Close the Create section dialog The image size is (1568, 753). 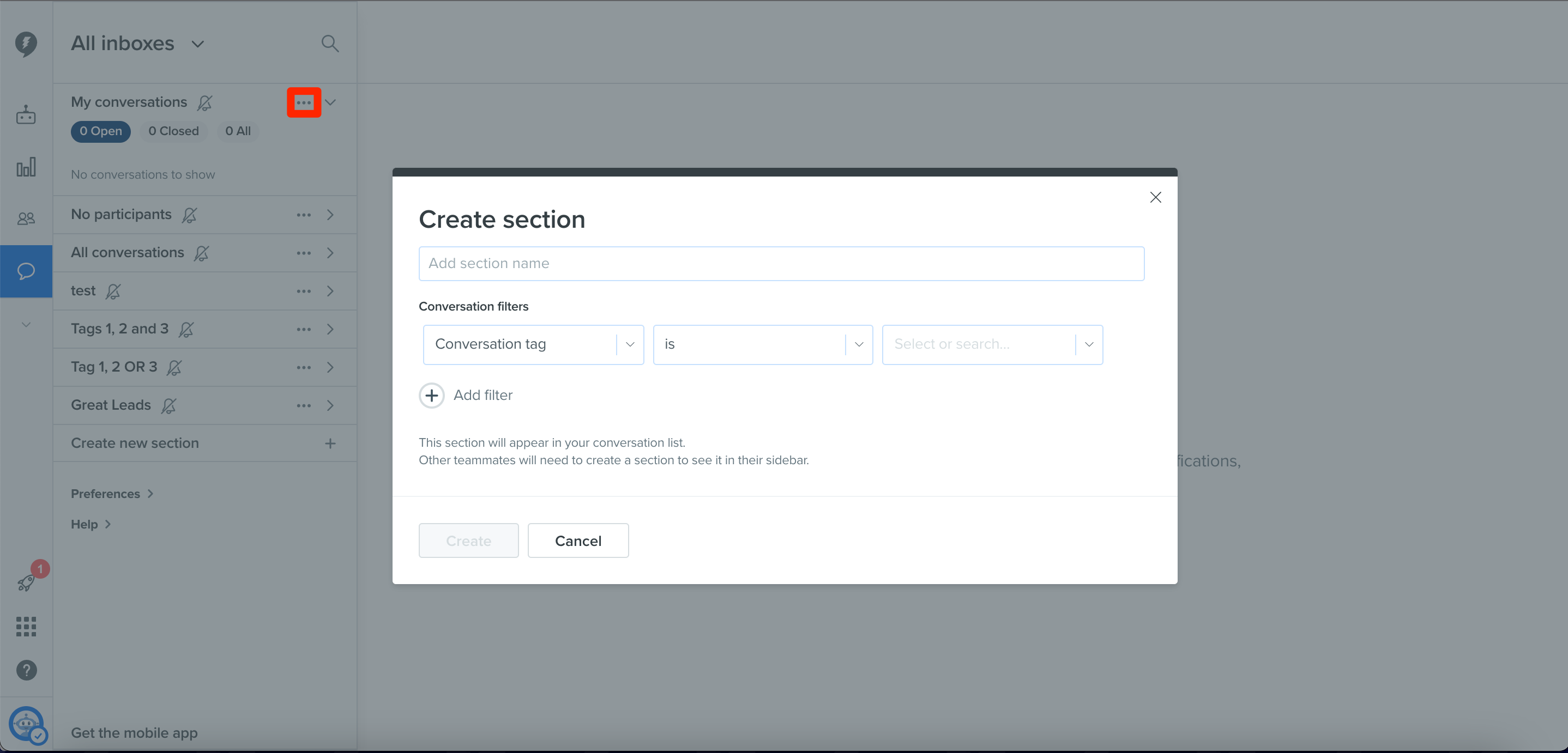coord(1155,197)
